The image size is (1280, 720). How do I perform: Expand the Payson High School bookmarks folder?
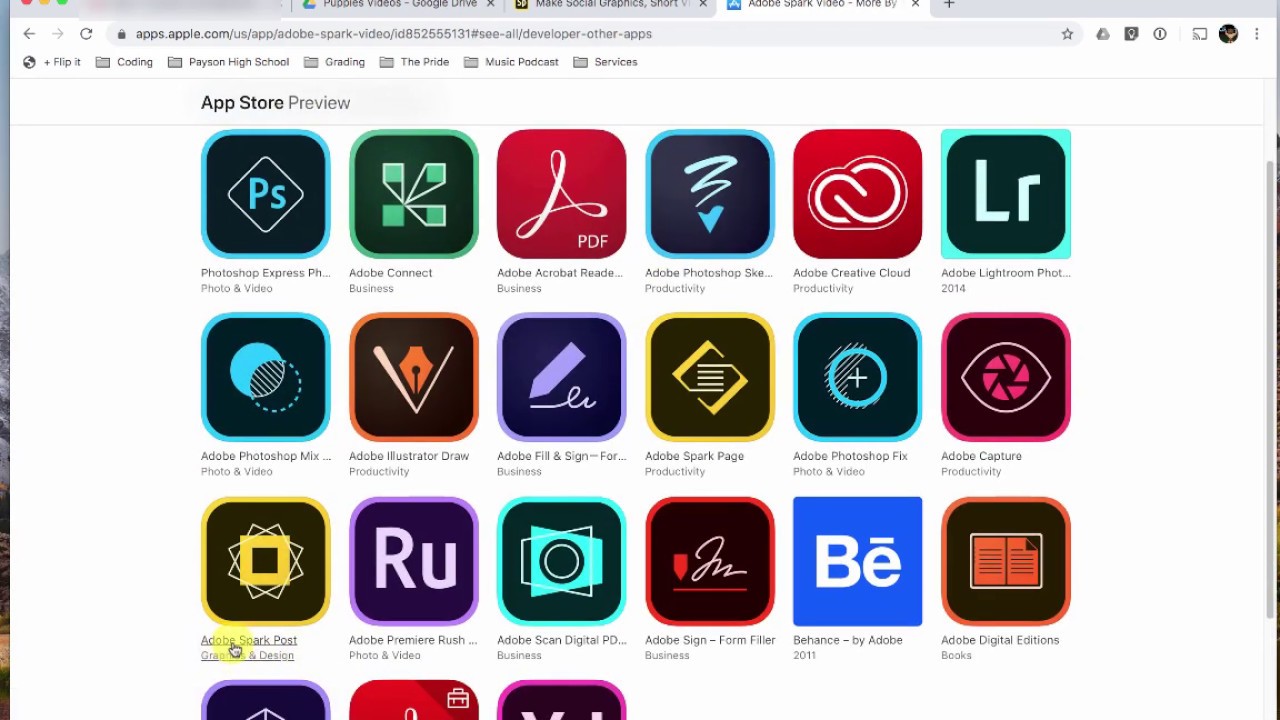(229, 62)
